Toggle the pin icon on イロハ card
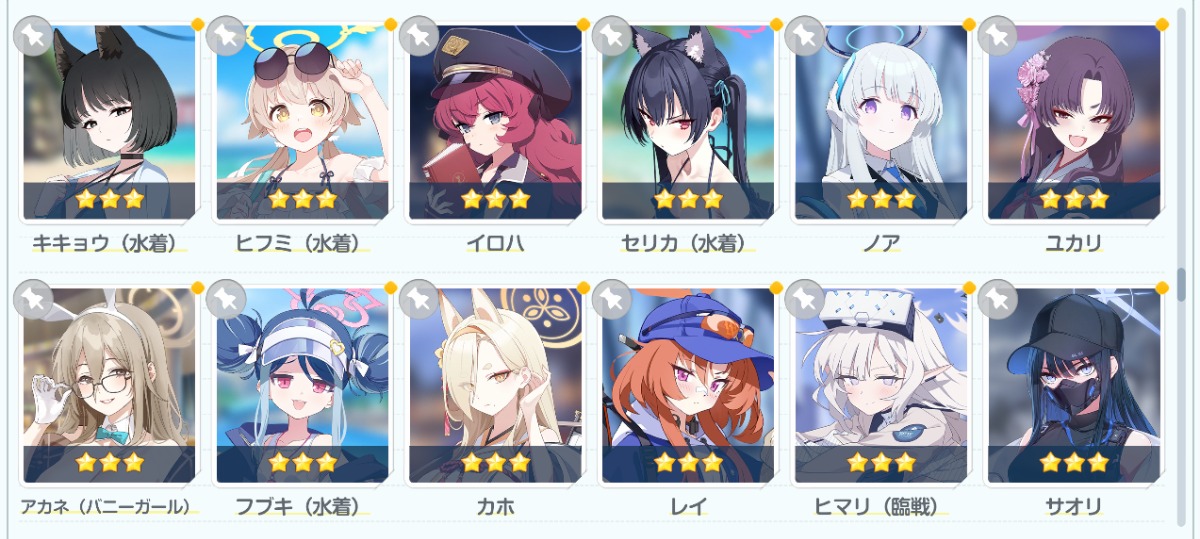 (419, 35)
